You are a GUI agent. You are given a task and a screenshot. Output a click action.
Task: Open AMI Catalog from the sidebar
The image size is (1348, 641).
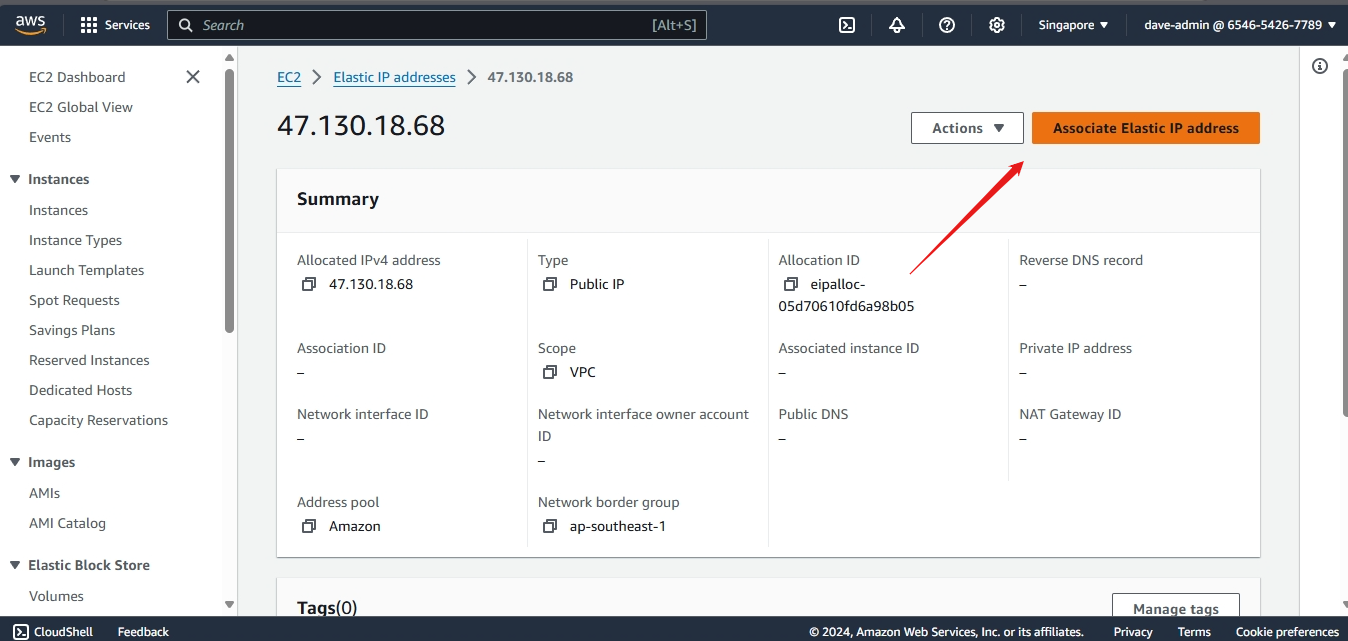(x=67, y=523)
